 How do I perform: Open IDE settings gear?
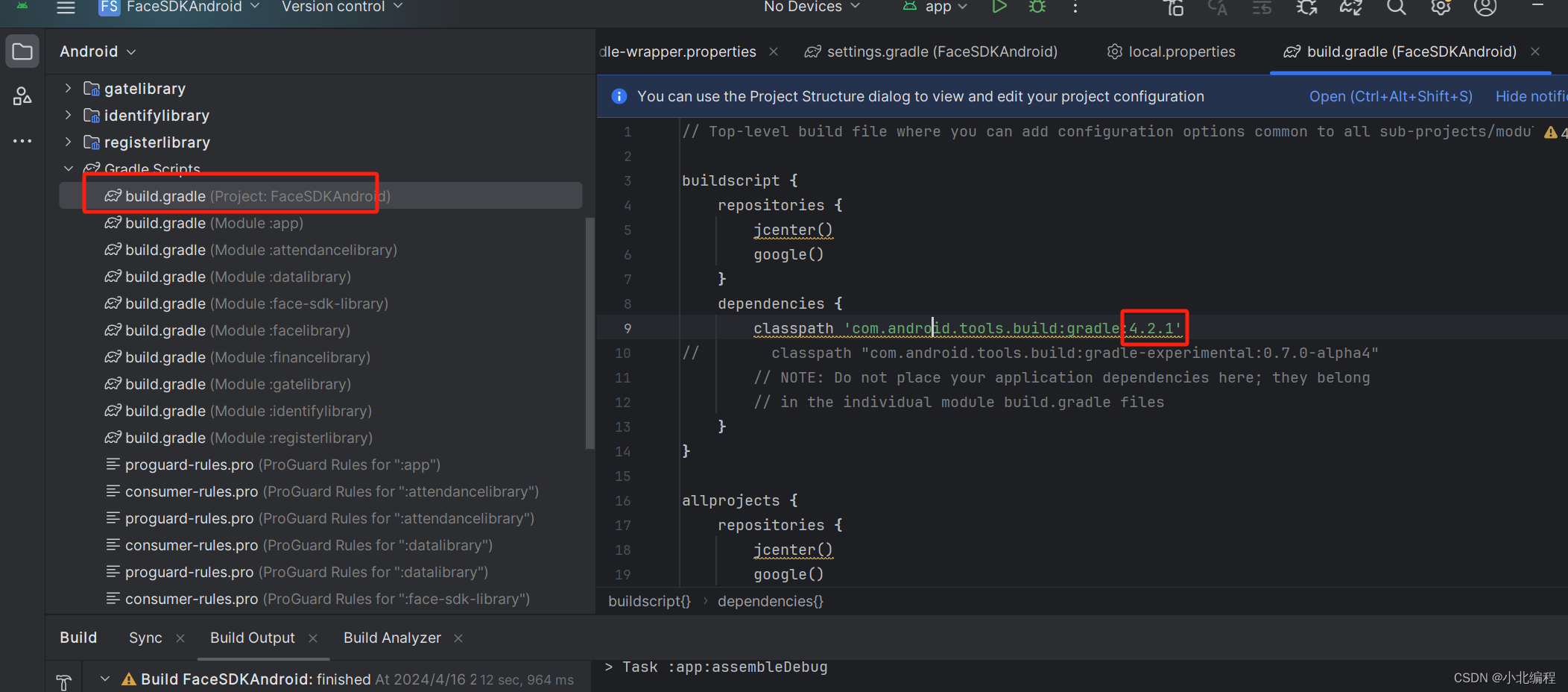(x=1441, y=7)
